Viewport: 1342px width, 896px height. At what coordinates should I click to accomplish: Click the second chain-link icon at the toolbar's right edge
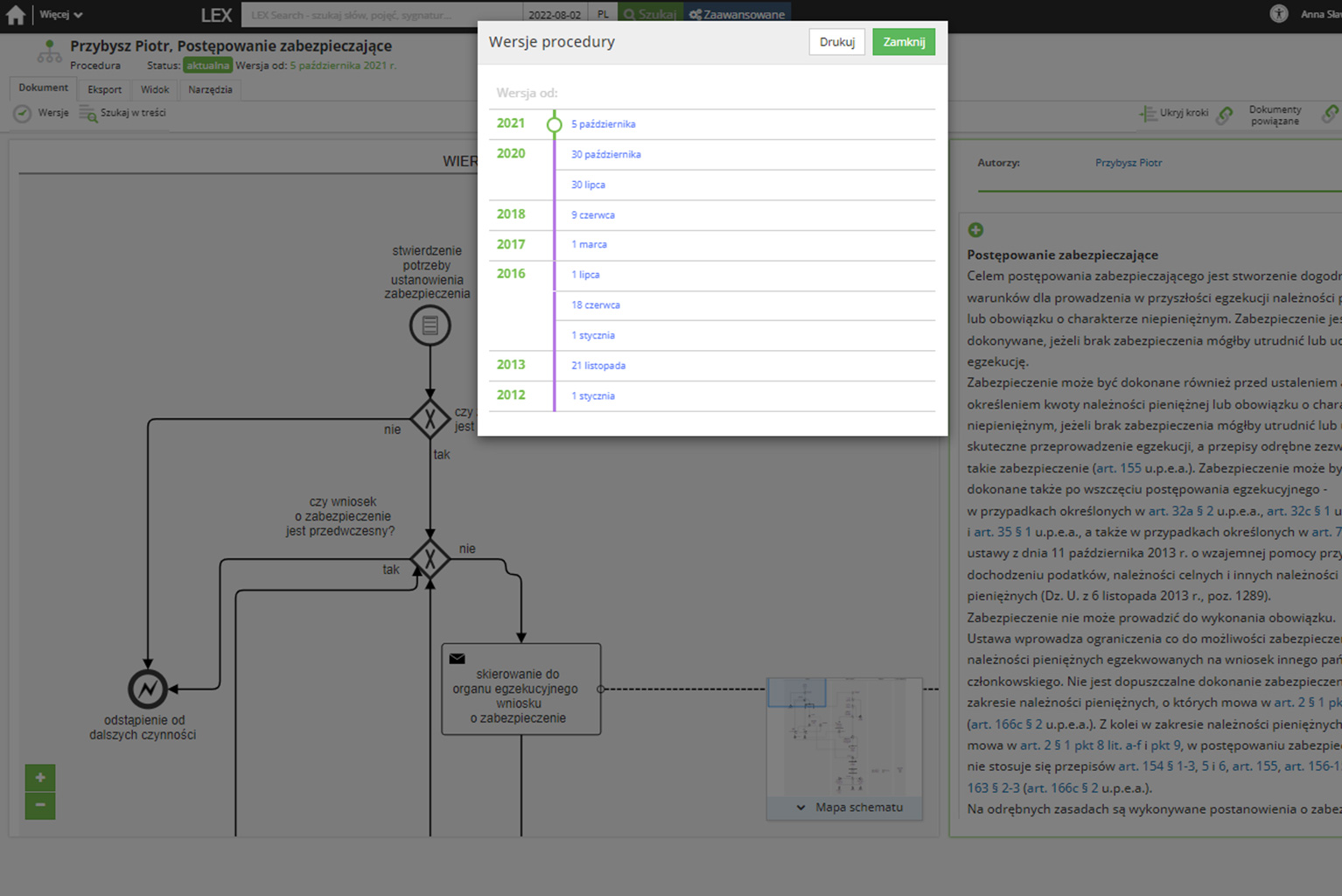coord(1331,115)
